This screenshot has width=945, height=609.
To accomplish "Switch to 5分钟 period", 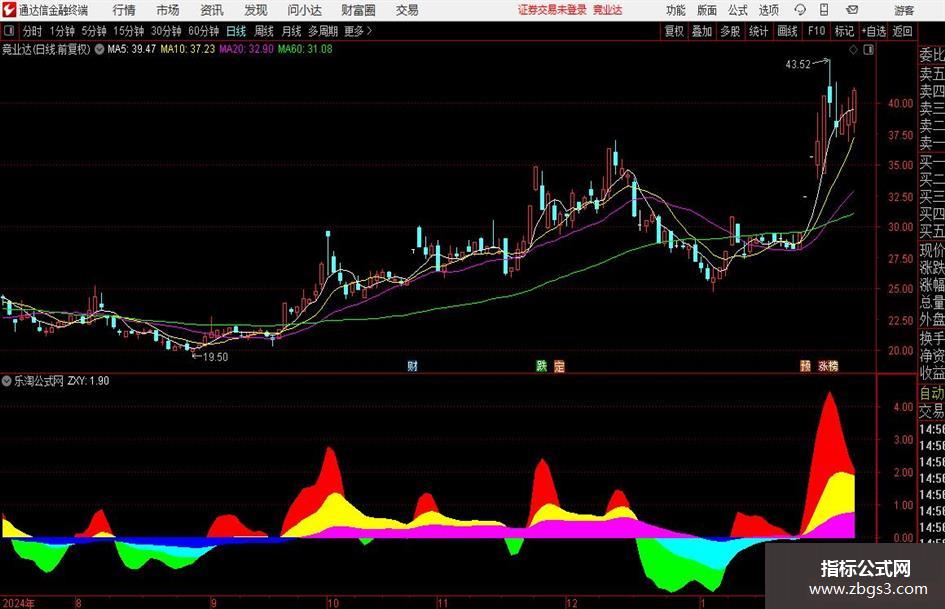I will [94, 31].
